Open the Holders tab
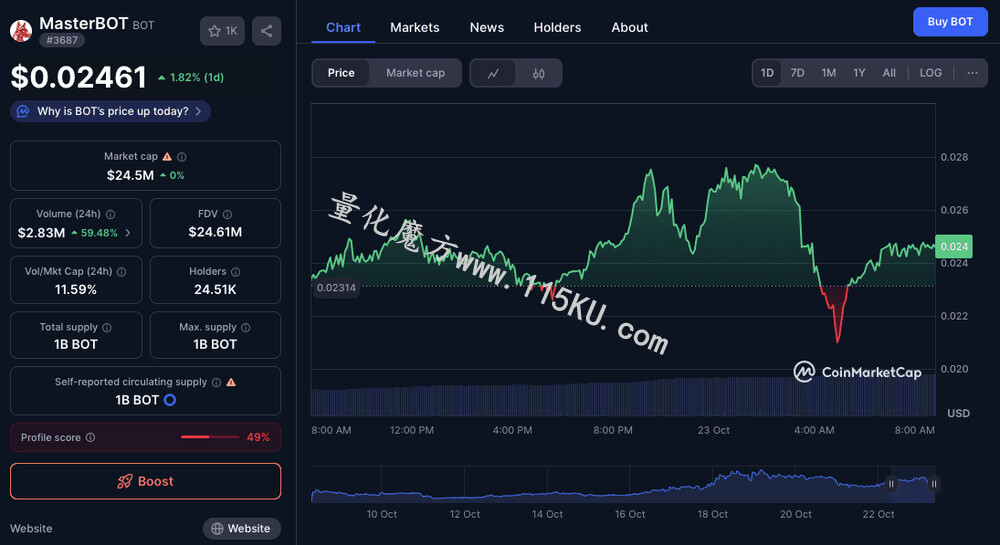This screenshot has width=1000, height=545. [557, 27]
